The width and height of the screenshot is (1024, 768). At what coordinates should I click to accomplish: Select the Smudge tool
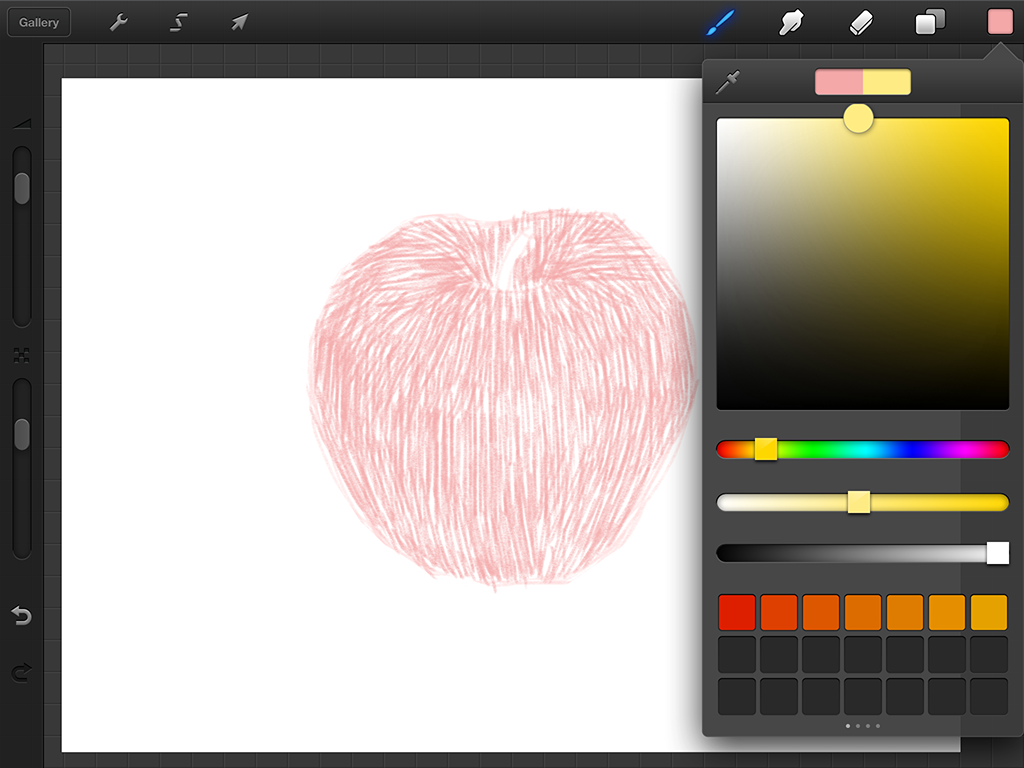click(791, 22)
